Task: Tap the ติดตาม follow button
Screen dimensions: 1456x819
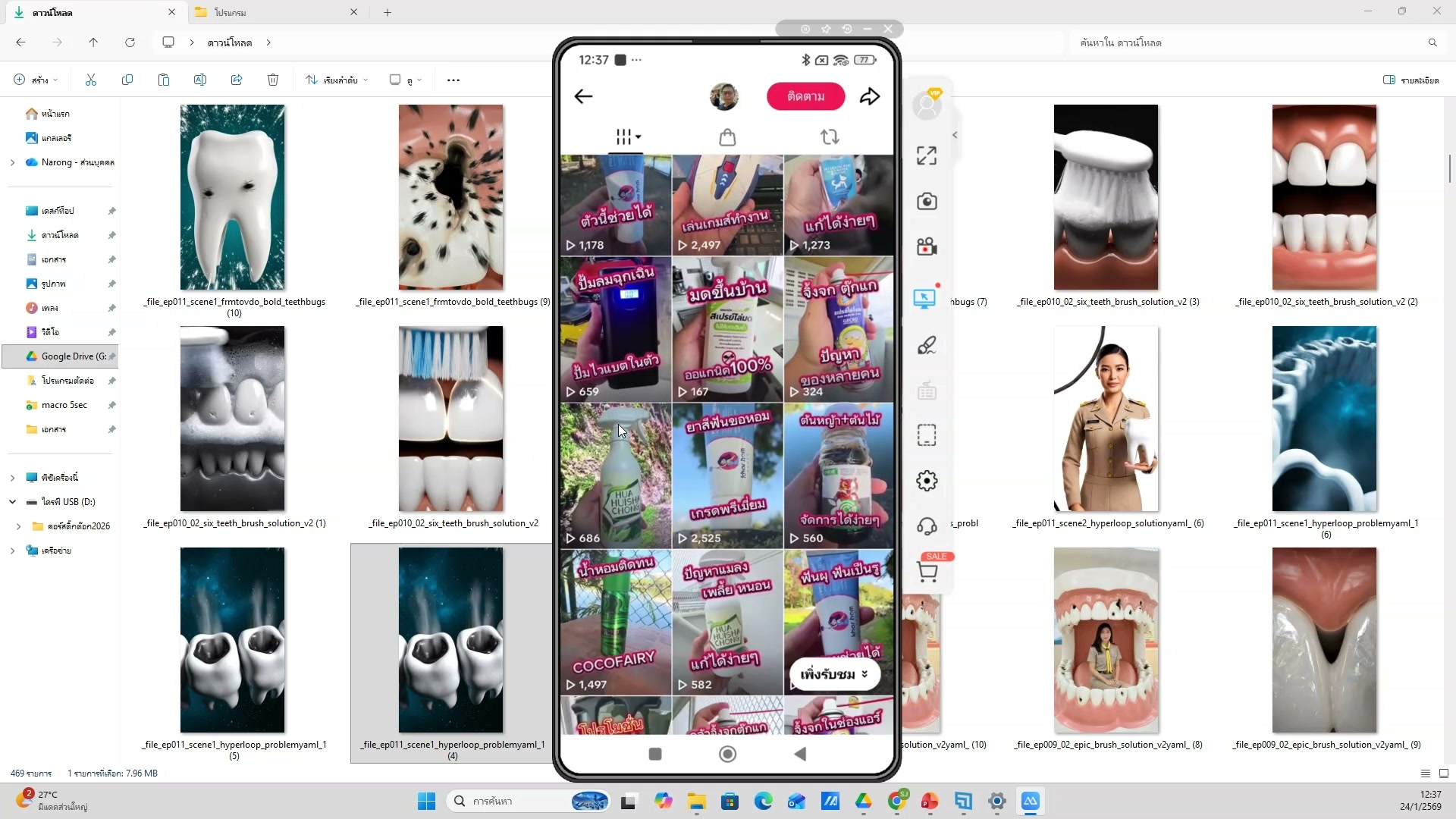Action: click(x=805, y=96)
